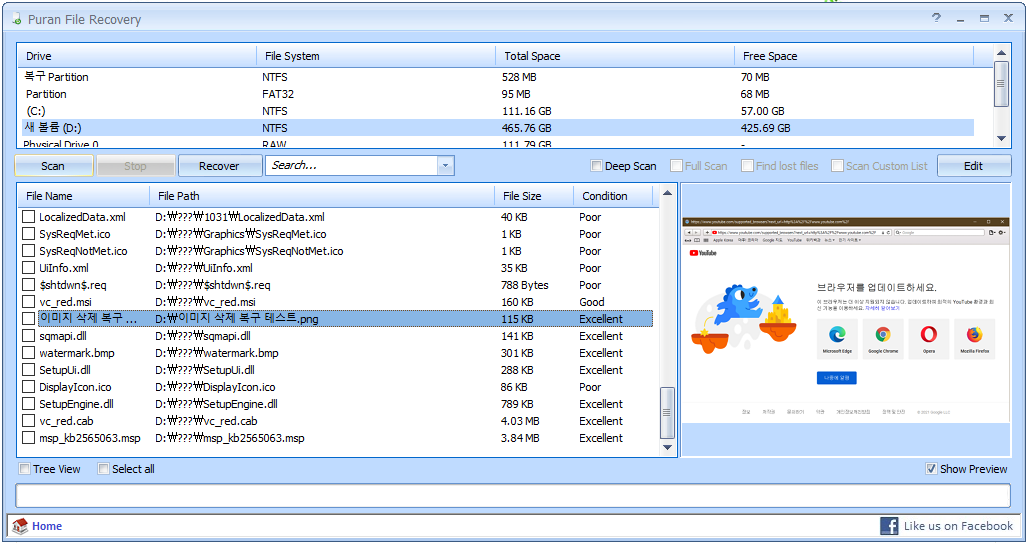Click the Home house icon

pos(20,526)
